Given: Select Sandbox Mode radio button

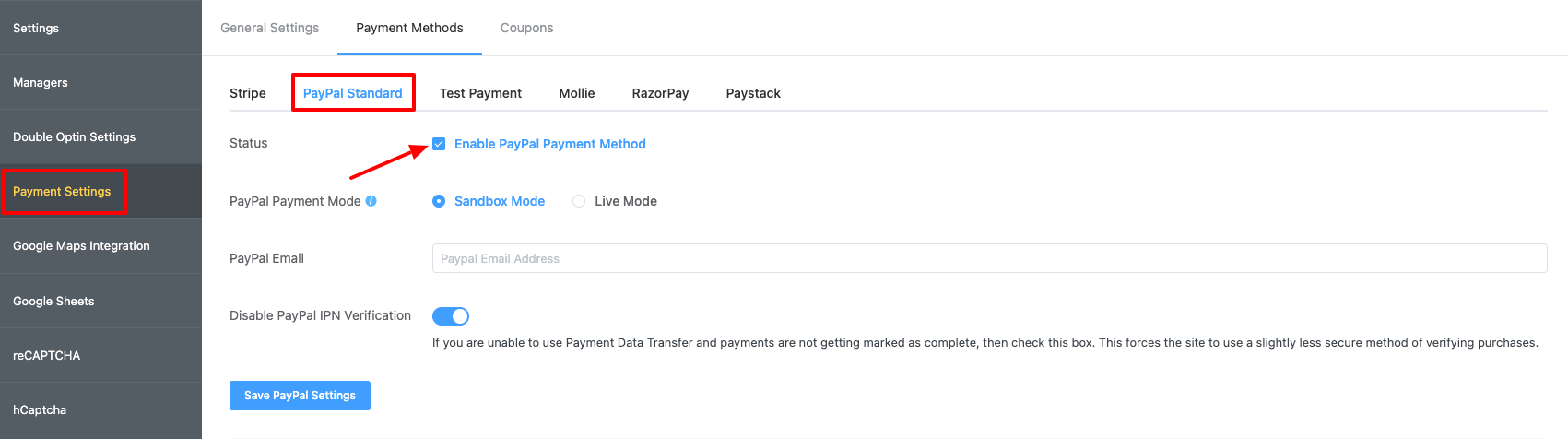Looking at the screenshot, I should (439, 201).
